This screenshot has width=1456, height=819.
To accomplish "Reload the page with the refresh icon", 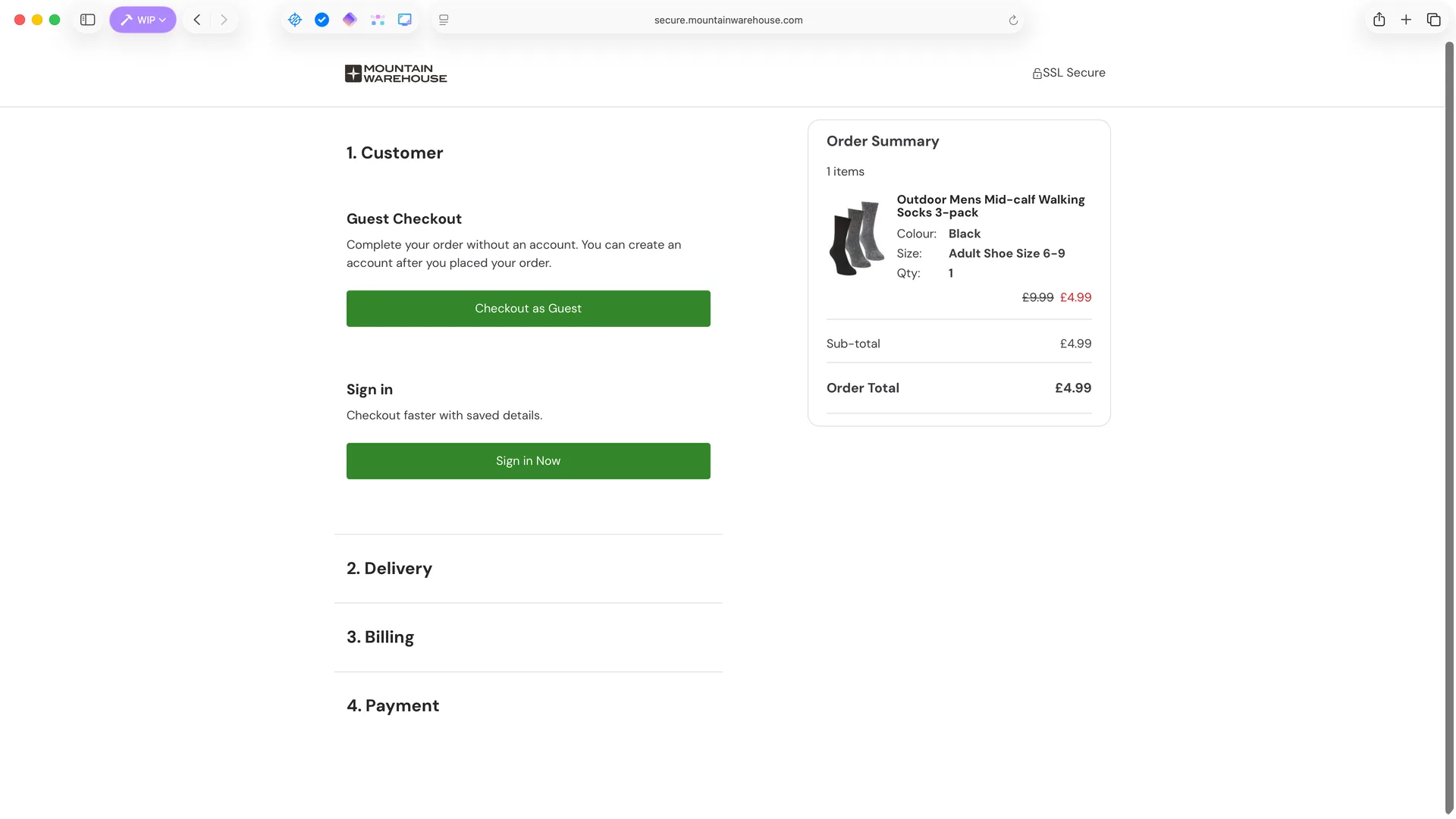I will click(x=1013, y=20).
